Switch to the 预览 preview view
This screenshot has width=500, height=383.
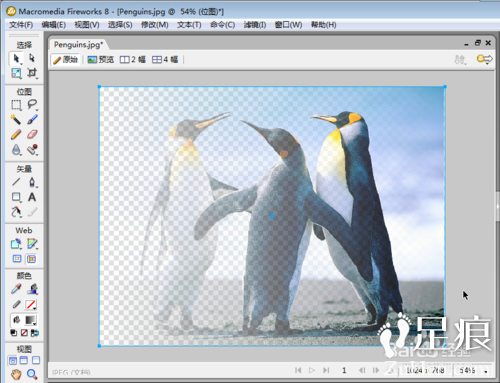(101, 60)
